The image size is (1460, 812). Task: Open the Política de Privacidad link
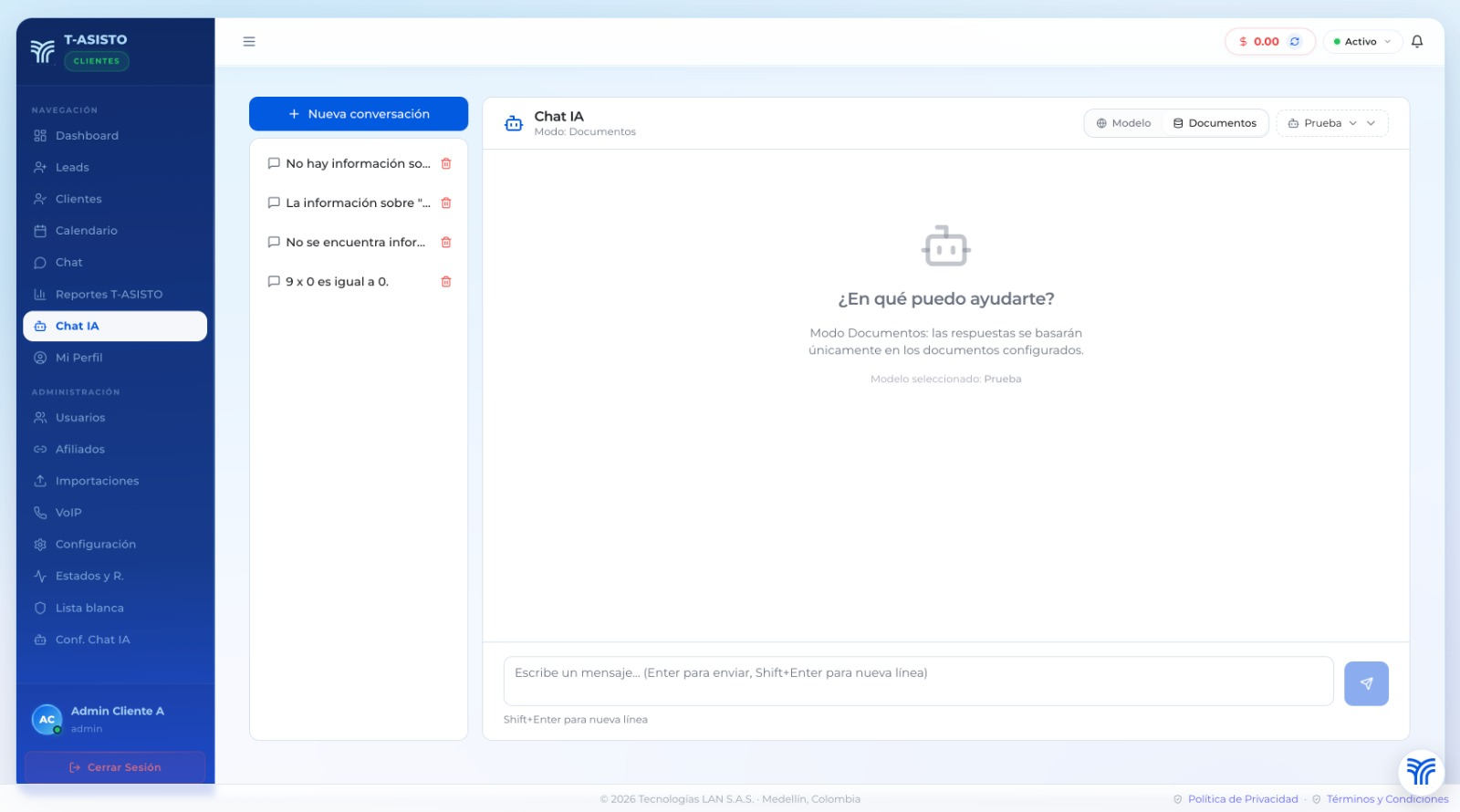point(1242,799)
